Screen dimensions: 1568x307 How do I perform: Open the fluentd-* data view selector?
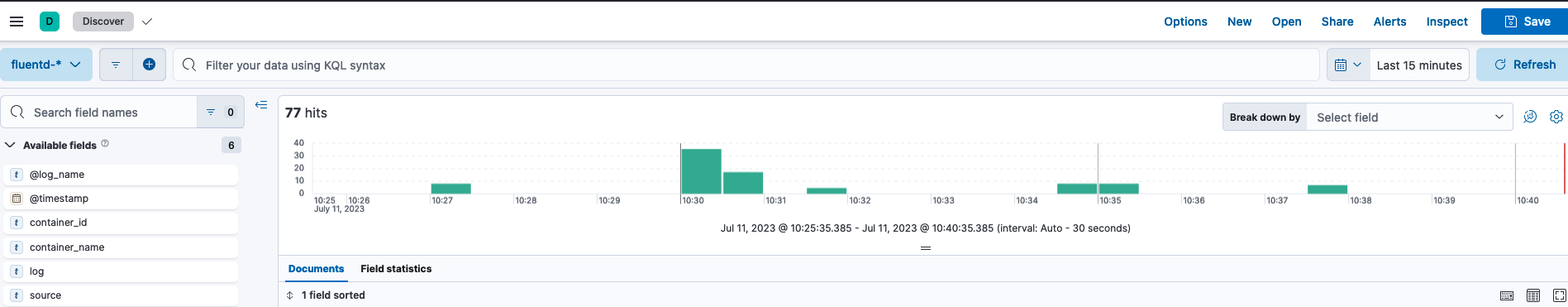pos(46,65)
